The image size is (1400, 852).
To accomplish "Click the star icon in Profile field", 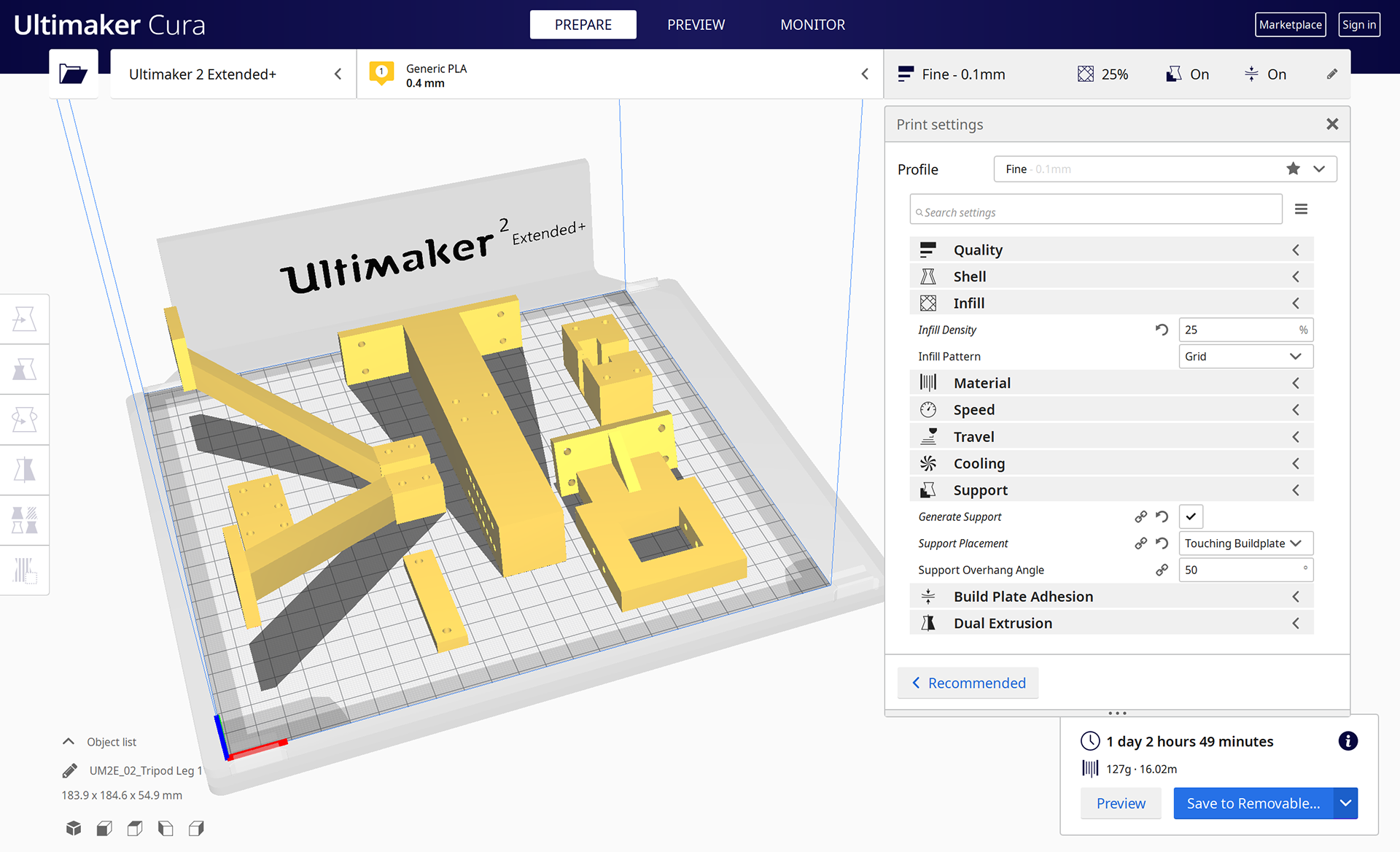I will pos(1293,169).
